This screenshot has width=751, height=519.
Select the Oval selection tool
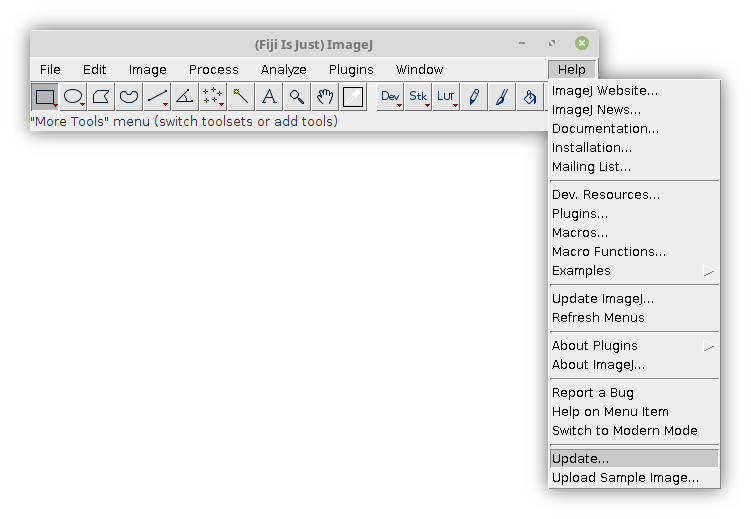click(x=73, y=97)
